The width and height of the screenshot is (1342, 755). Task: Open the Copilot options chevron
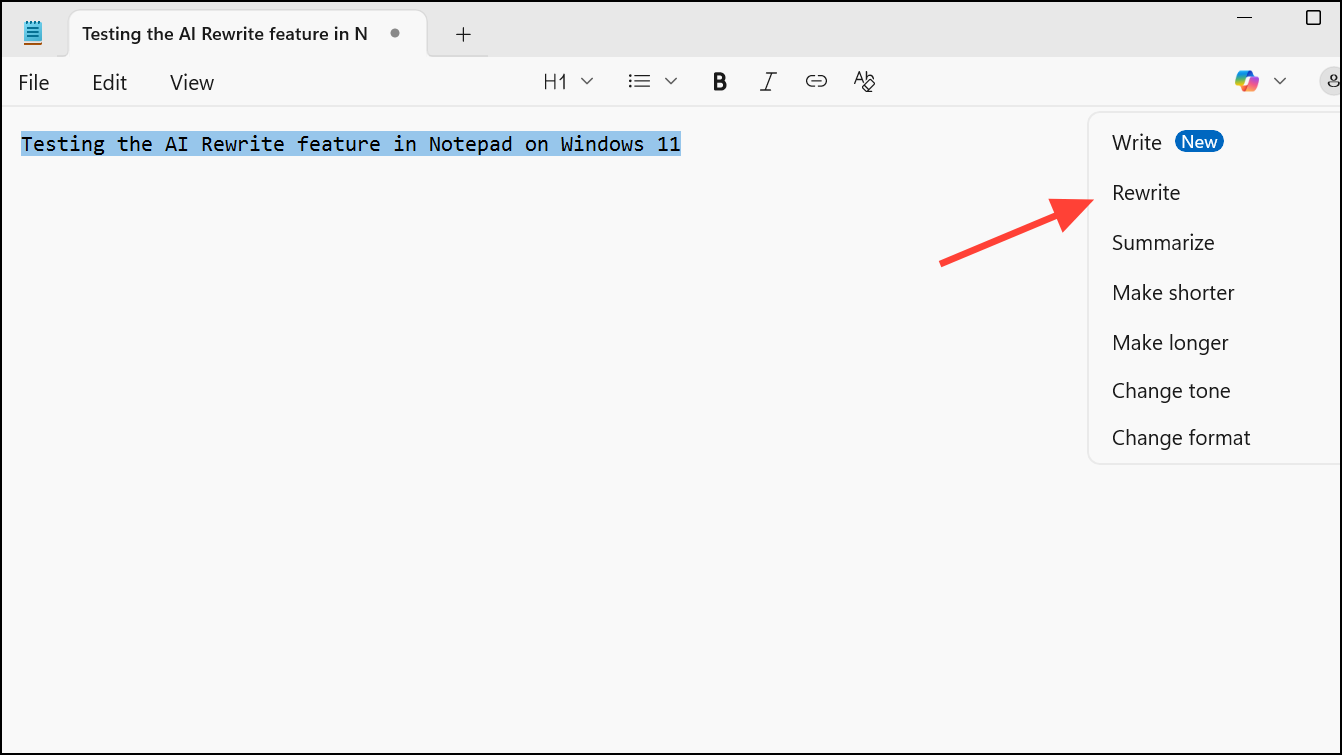point(1280,81)
